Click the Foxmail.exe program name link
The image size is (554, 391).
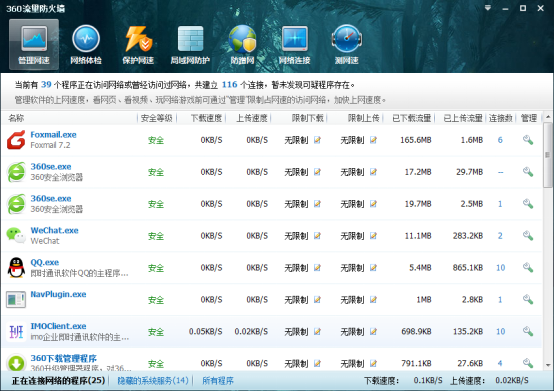[53, 135]
